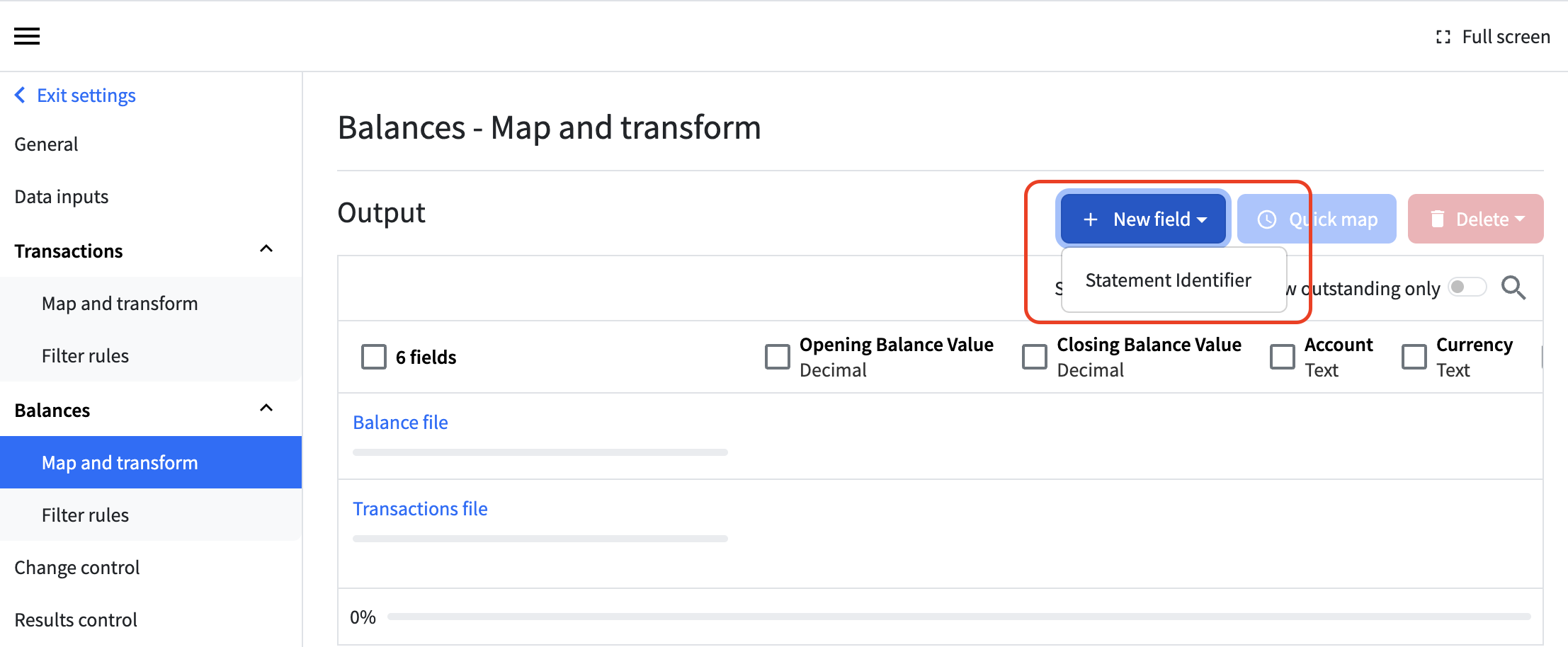Open the Balance file link

[400, 422]
